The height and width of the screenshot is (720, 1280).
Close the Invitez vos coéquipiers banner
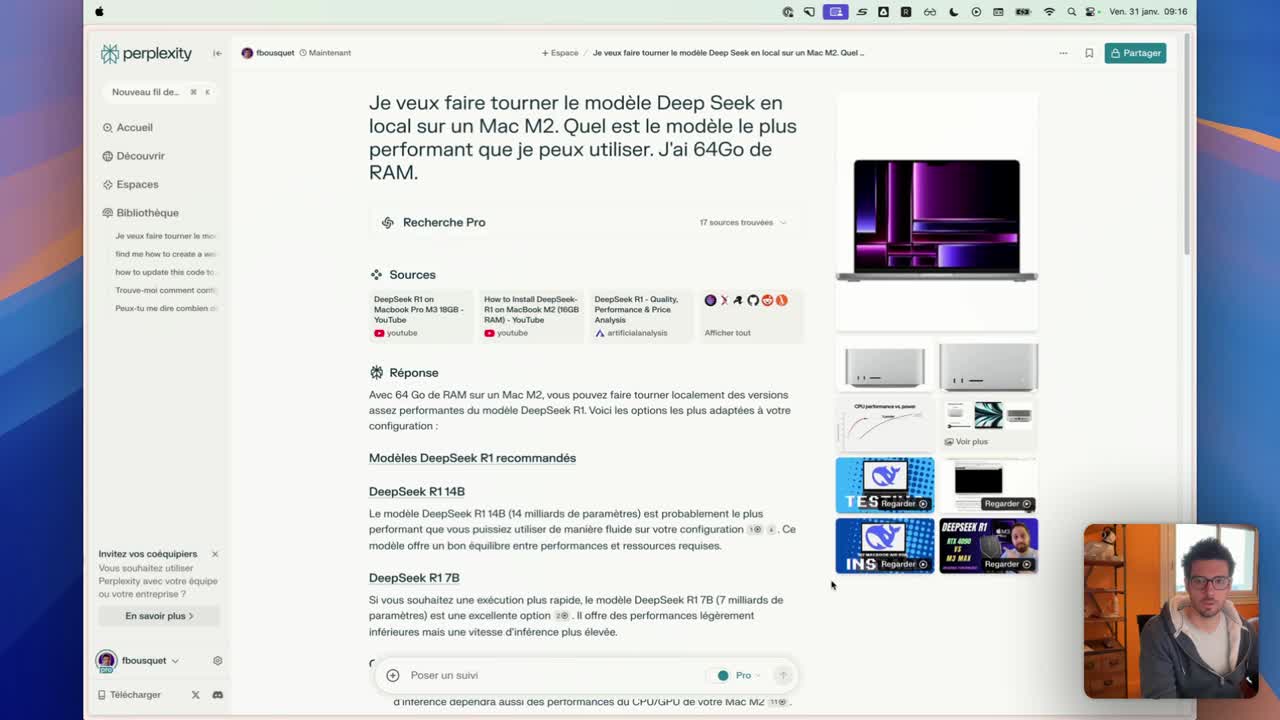(214, 554)
